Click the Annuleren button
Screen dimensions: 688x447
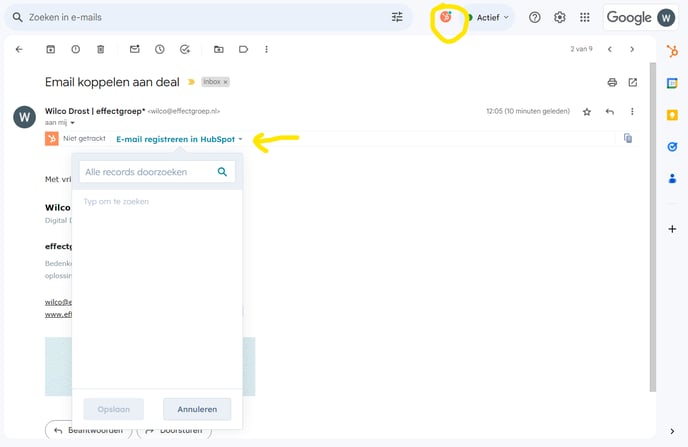click(x=197, y=409)
